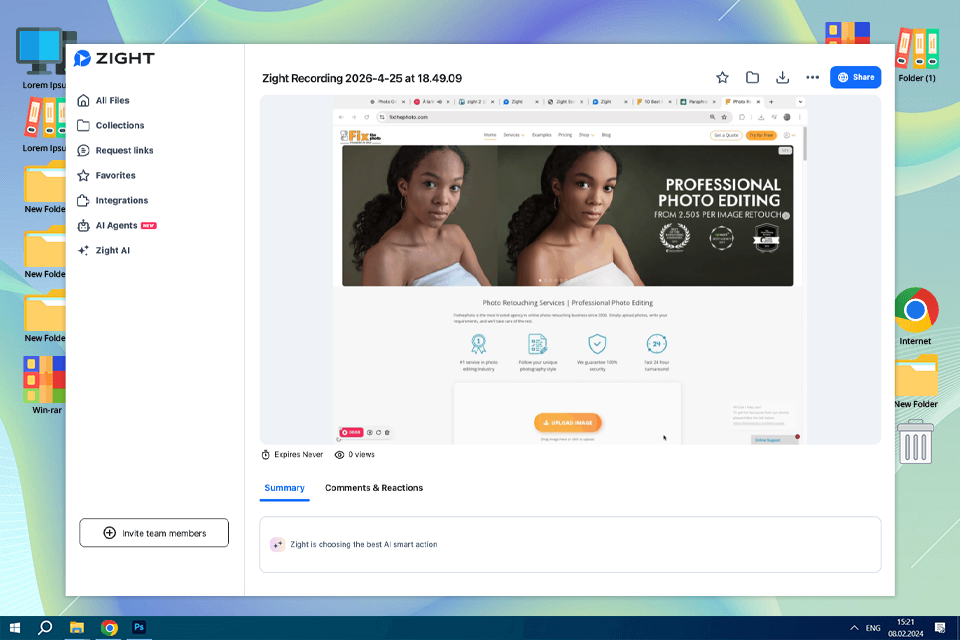The image size is (960, 640).
Task: Favorite the recording with star icon
Action: click(722, 77)
